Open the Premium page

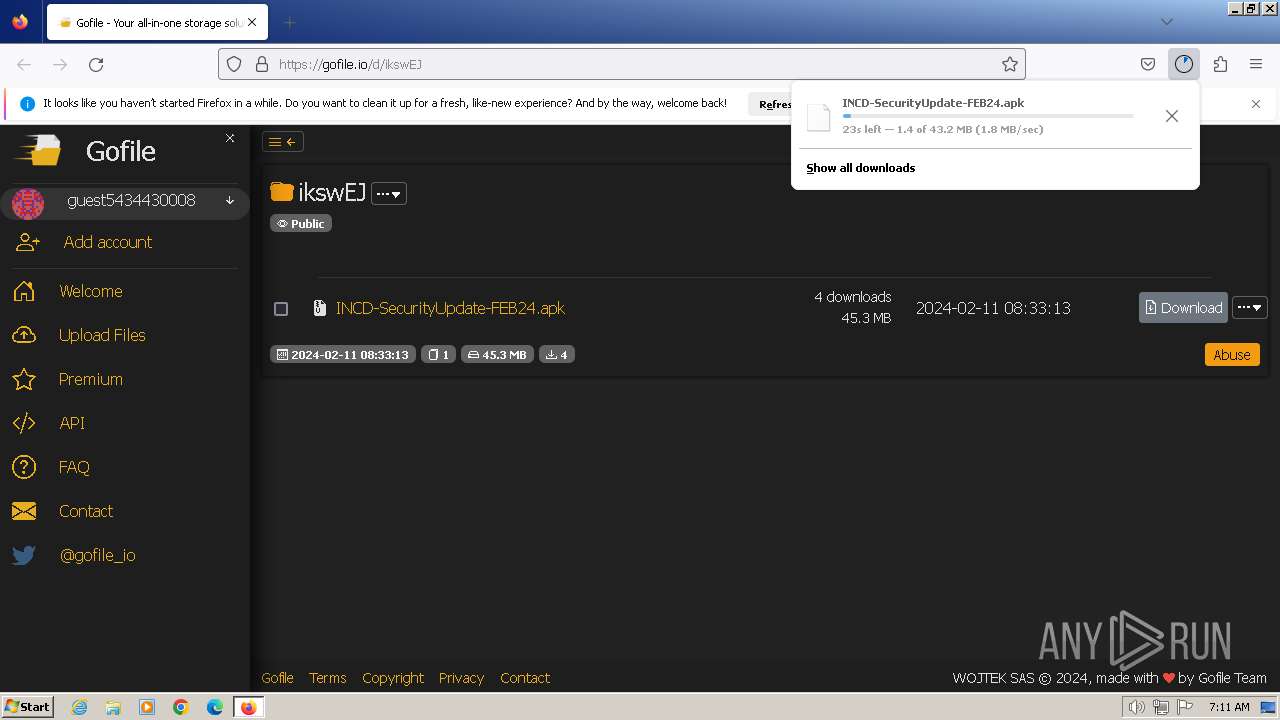pyautogui.click(x=91, y=379)
